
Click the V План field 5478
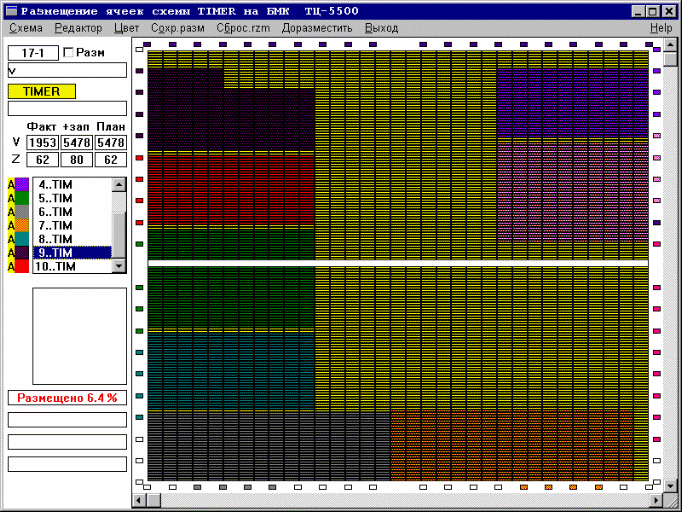[x=111, y=143]
